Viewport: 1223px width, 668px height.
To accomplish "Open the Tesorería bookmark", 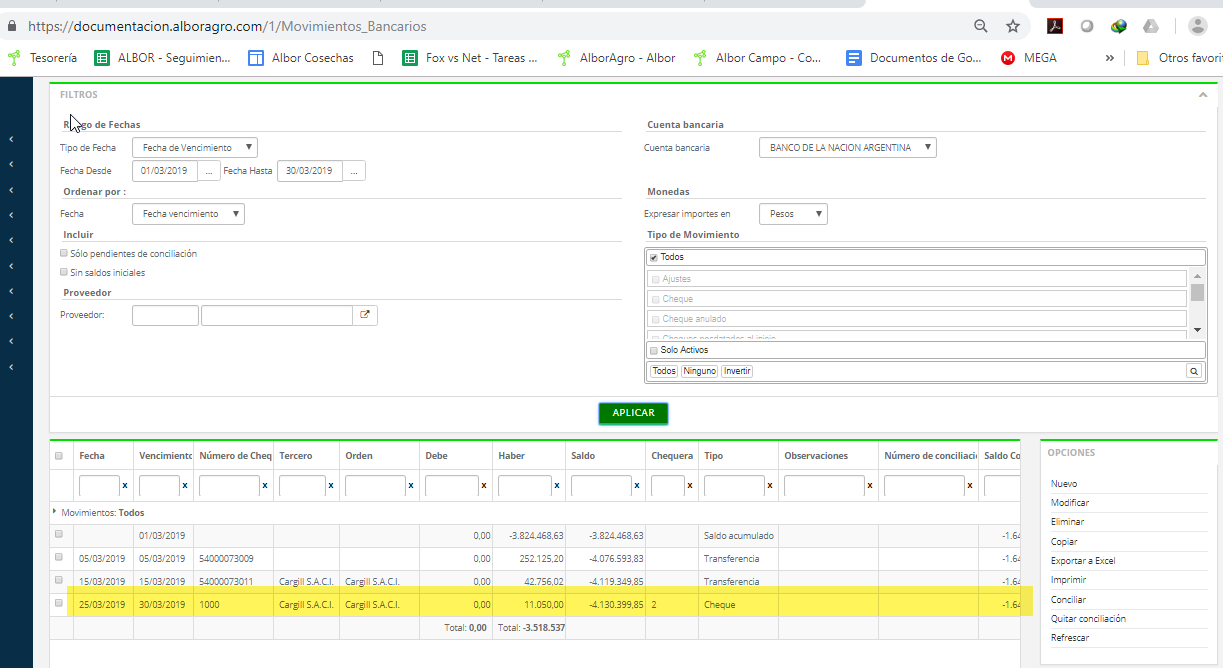I will point(42,58).
